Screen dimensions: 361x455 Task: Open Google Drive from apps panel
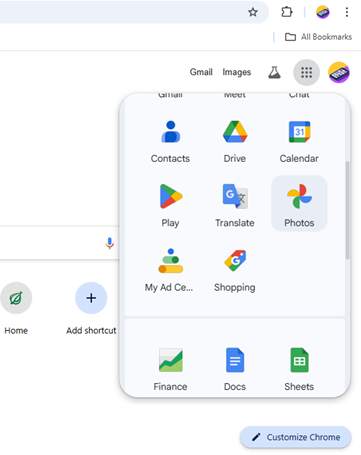235,142
